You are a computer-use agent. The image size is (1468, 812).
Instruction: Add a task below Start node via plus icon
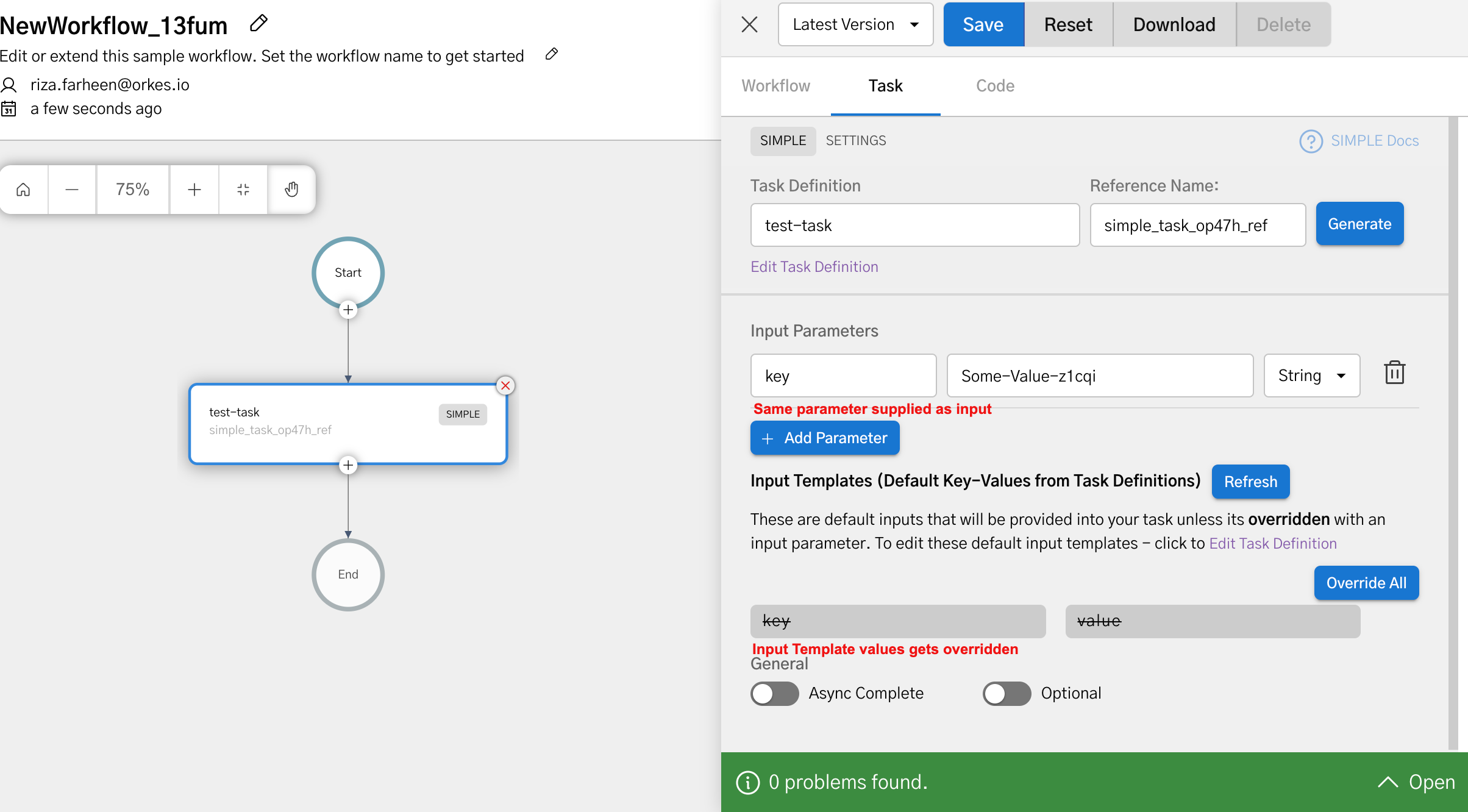(347, 309)
